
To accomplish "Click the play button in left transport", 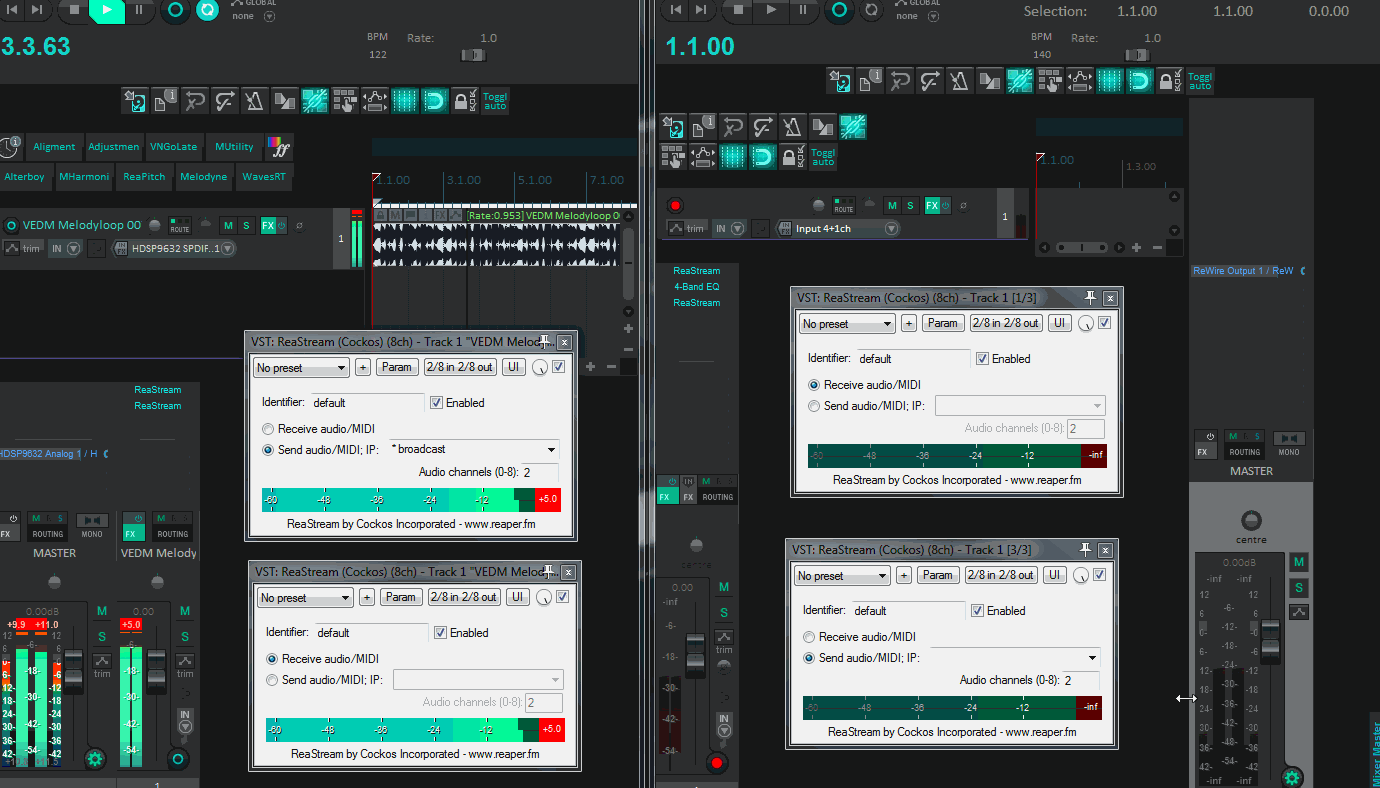I will (x=107, y=10).
